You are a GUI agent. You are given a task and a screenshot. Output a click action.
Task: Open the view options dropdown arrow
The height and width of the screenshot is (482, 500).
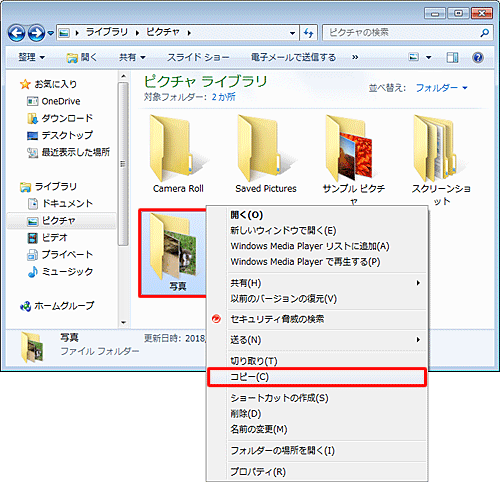429,57
